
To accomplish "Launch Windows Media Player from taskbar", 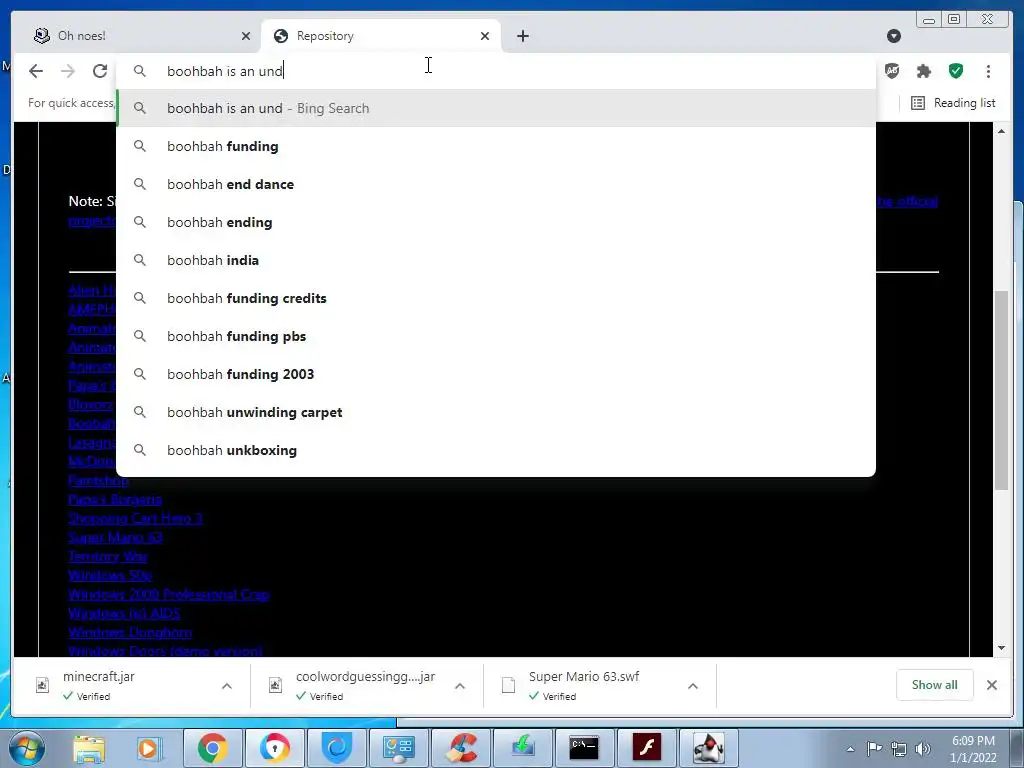I will 149,748.
